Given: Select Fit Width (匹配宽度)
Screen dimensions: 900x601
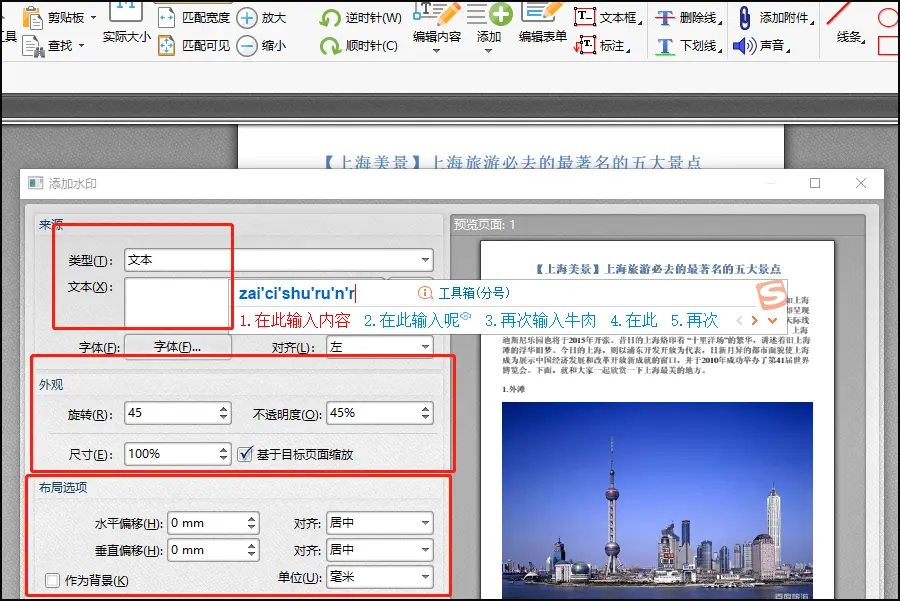Looking at the screenshot, I should click(193, 18).
